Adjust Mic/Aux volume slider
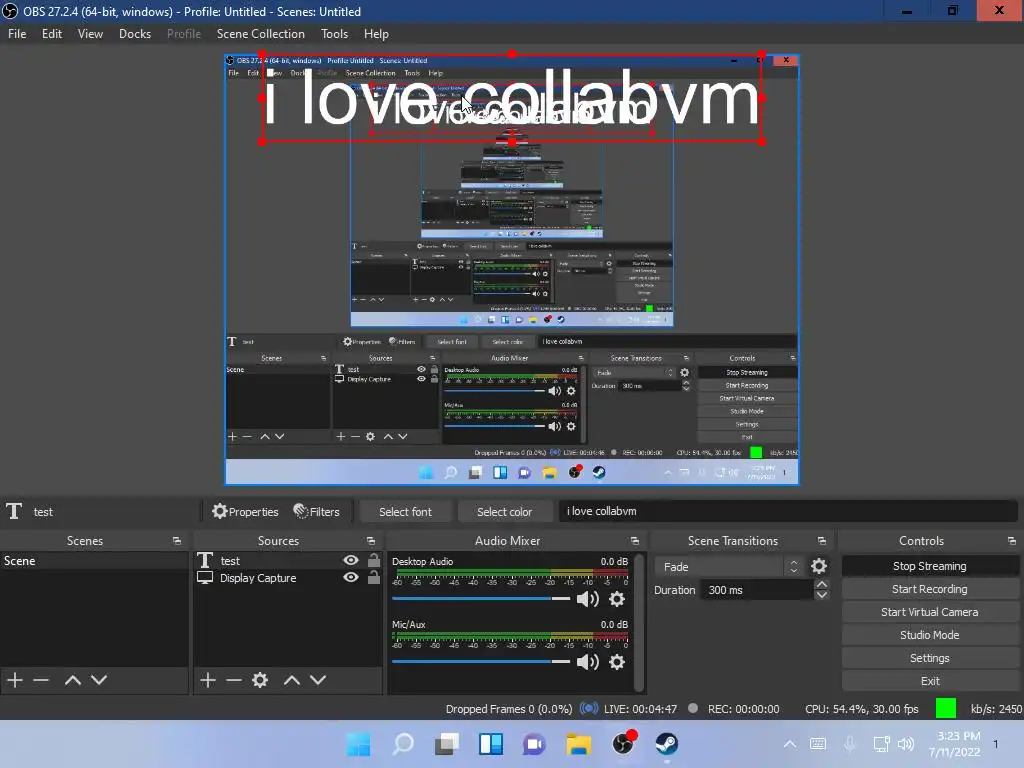This screenshot has width=1024, height=768. click(x=481, y=662)
